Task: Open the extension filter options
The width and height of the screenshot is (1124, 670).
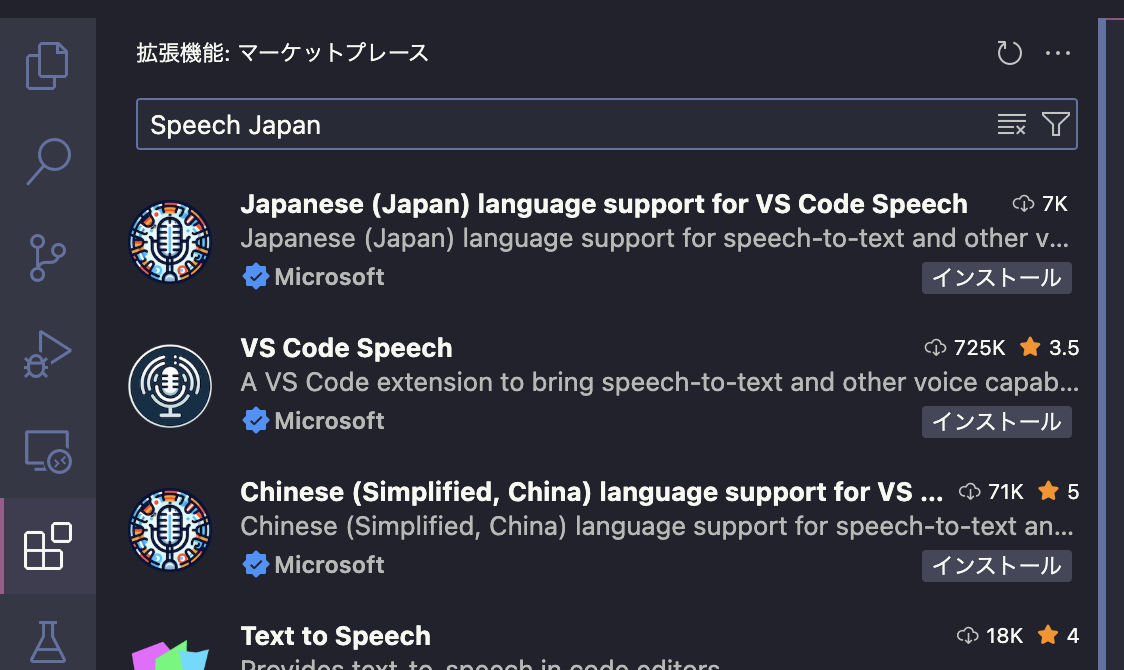Action: 1055,124
